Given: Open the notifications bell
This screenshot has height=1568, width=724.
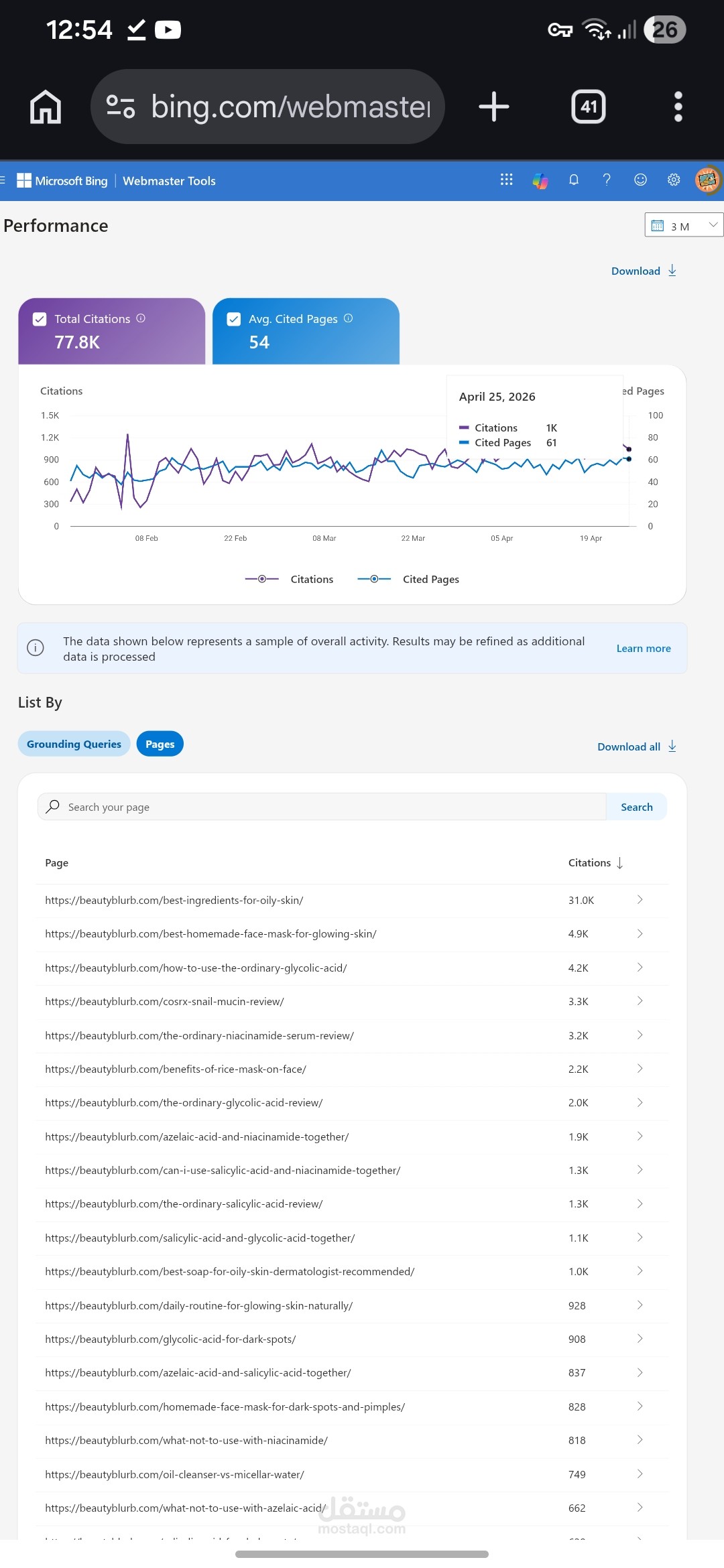Looking at the screenshot, I should [x=574, y=180].
